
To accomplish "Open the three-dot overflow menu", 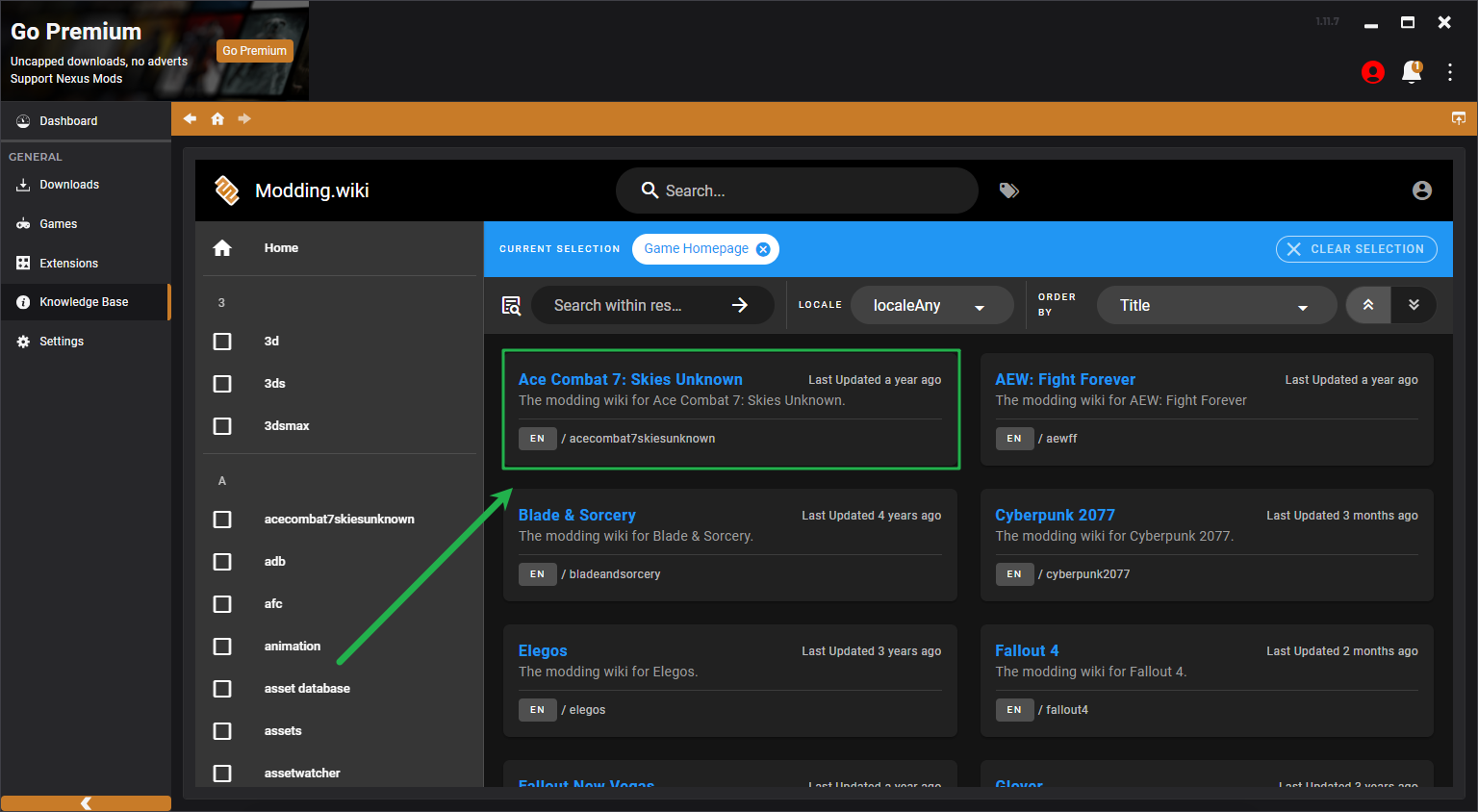I will [x=1449, y=72].
